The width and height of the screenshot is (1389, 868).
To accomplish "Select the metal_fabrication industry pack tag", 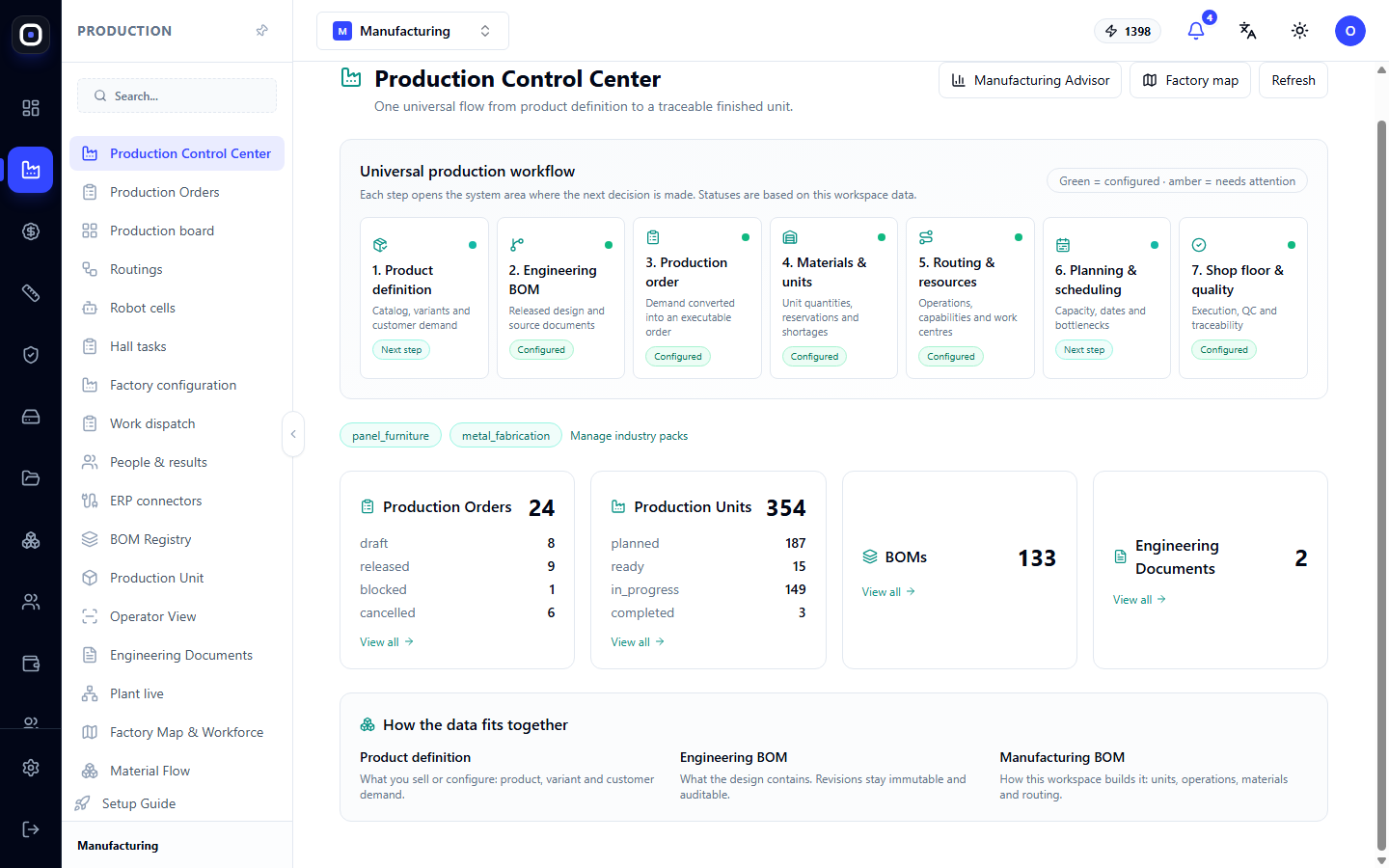I will pos(505,435).
